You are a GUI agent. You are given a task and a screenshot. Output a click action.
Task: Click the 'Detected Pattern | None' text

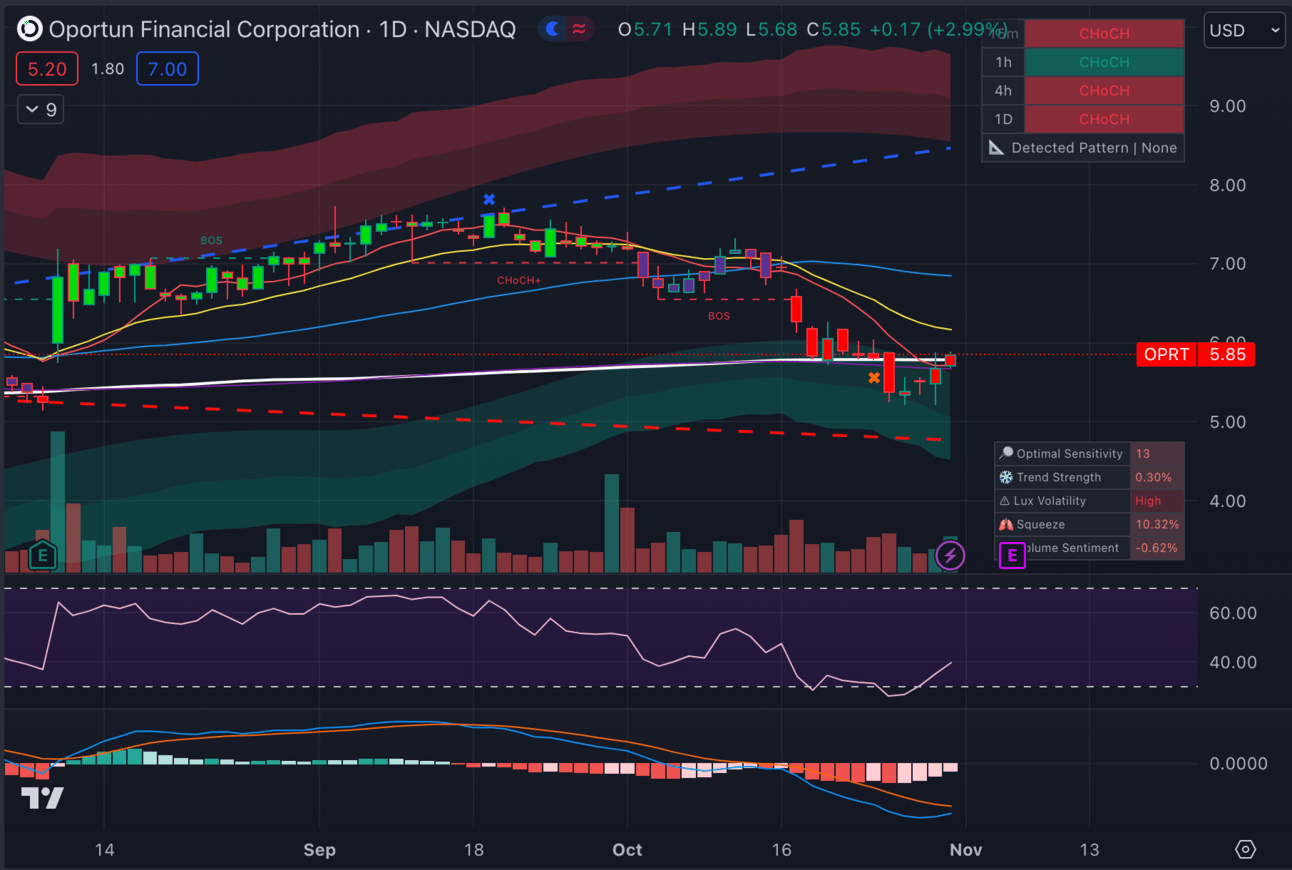(x=1094, y=148)
